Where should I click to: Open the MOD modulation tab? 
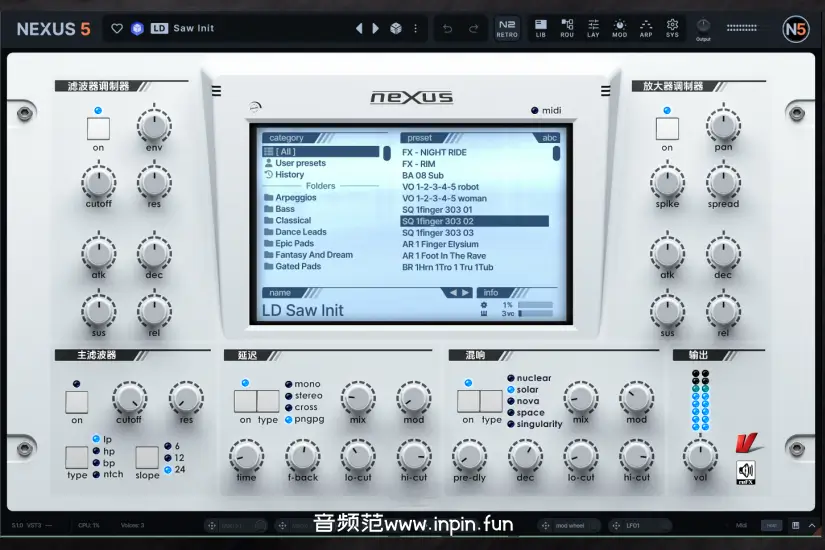(x=619, y=28)
